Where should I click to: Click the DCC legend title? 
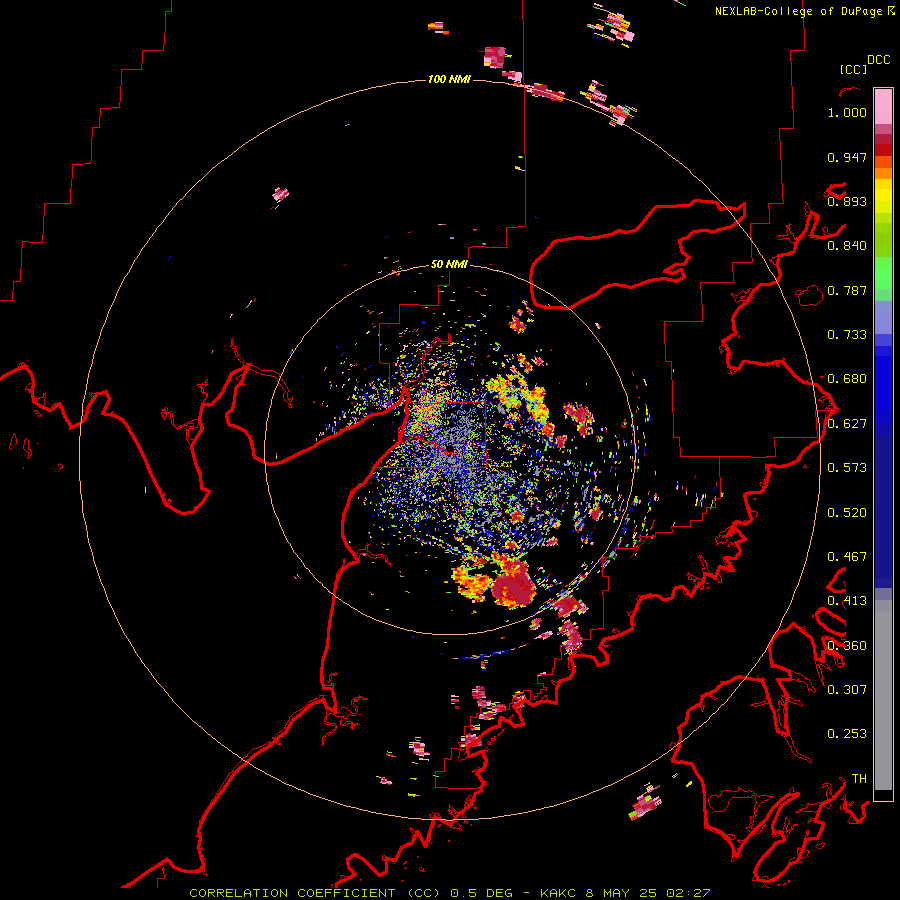click(878, 60)
